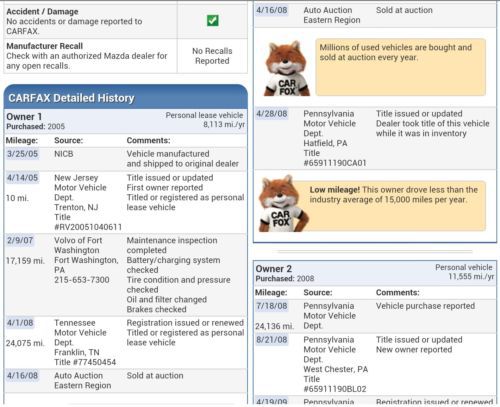The image size is (500, 407).
Task: Click the Low mileage yellow note box
Action: pyautogui.click(x=397, y=206)
